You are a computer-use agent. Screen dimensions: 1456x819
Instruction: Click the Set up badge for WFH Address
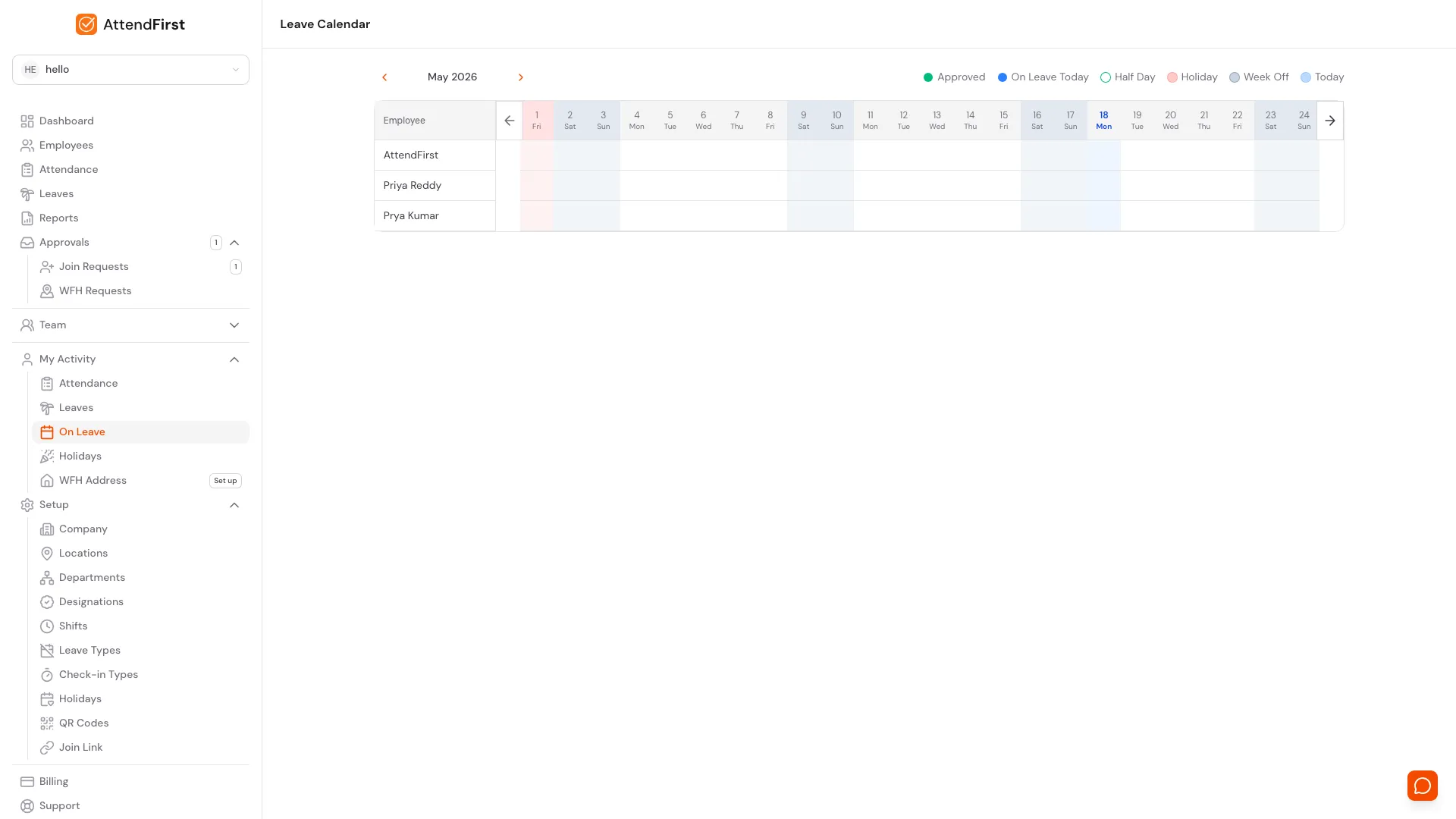(x=225, y=481)
